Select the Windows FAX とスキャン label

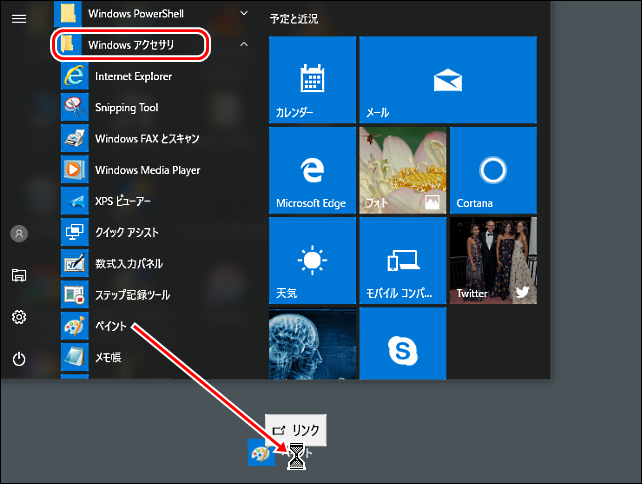(147, 138)
